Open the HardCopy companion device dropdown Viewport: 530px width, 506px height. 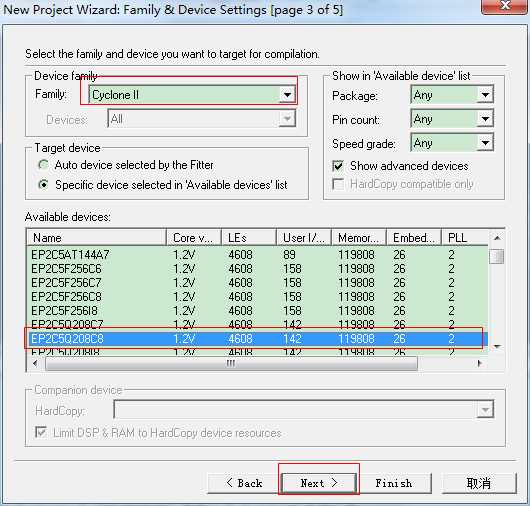tap(304, 410)
